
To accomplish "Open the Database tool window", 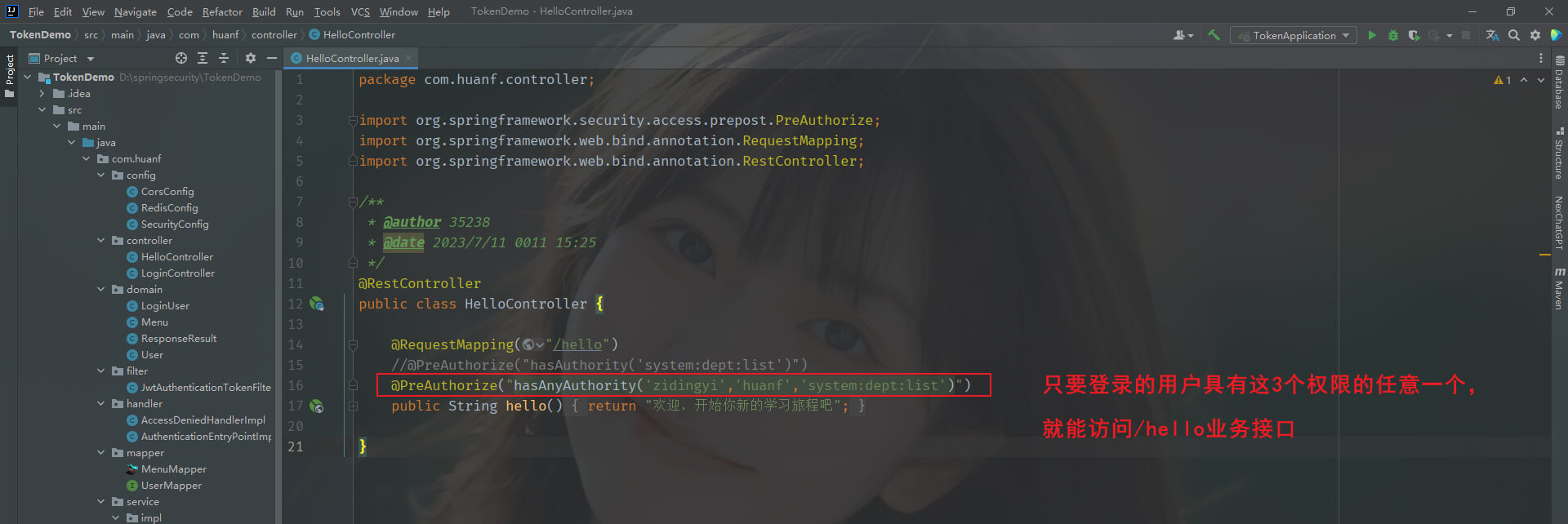I will pyautogui.click(x=1560, y=83).
